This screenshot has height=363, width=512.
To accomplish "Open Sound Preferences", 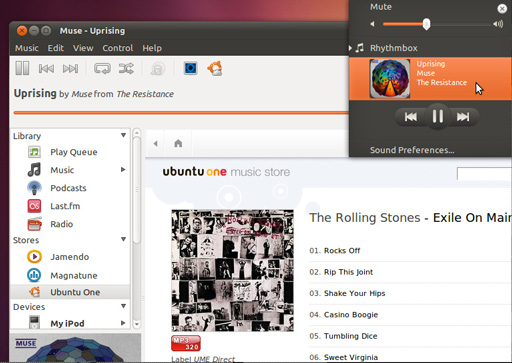I will (x=412, y=150).
